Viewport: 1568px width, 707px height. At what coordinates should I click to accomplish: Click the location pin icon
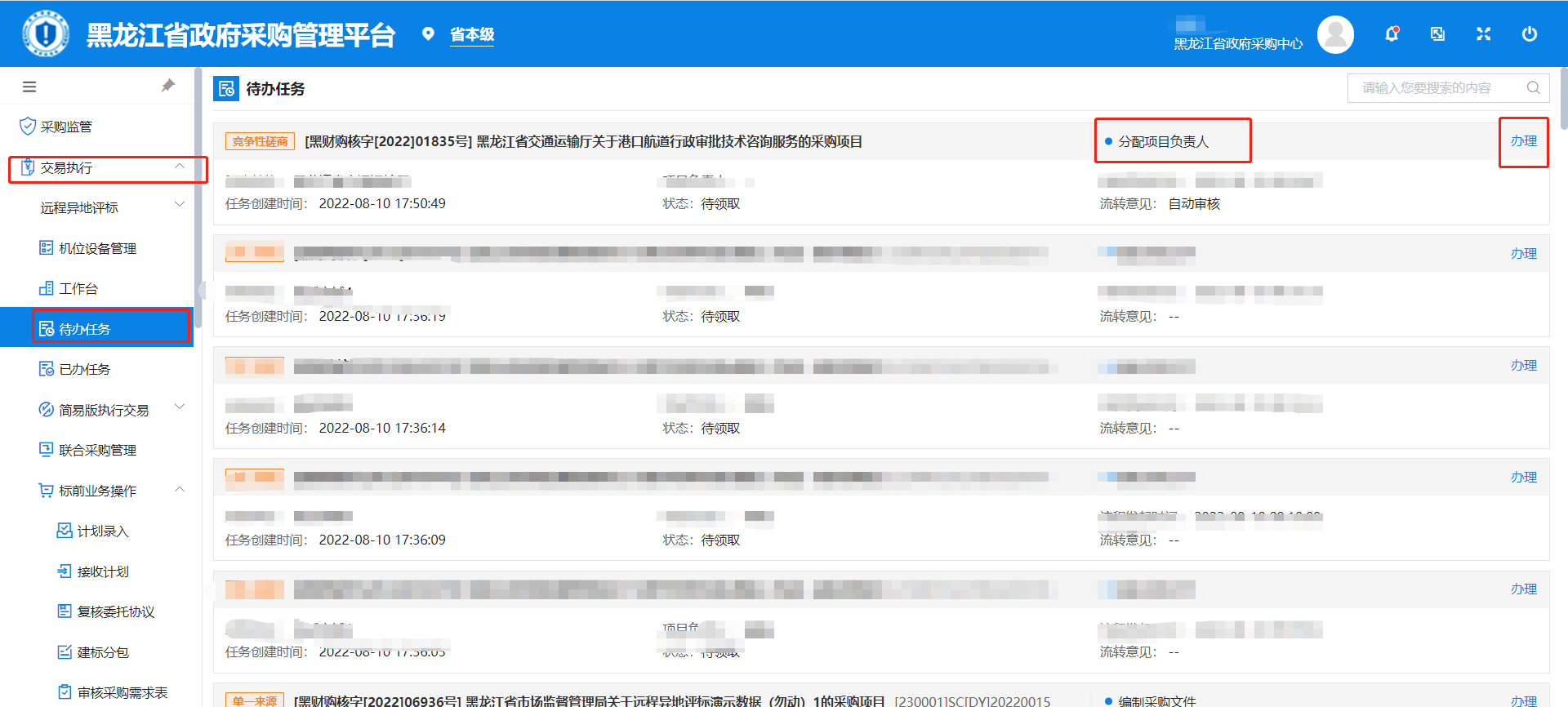tap(428, 33)
